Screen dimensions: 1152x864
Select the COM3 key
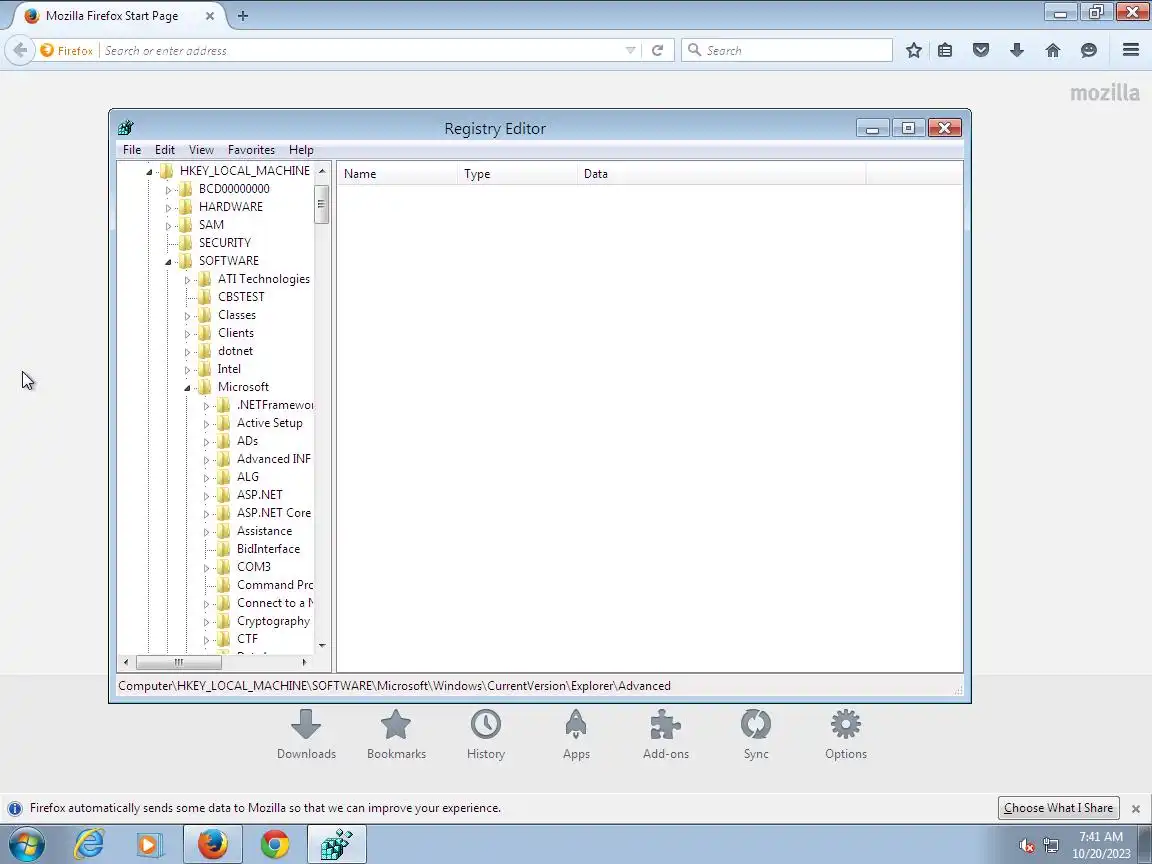coord(253,566)
